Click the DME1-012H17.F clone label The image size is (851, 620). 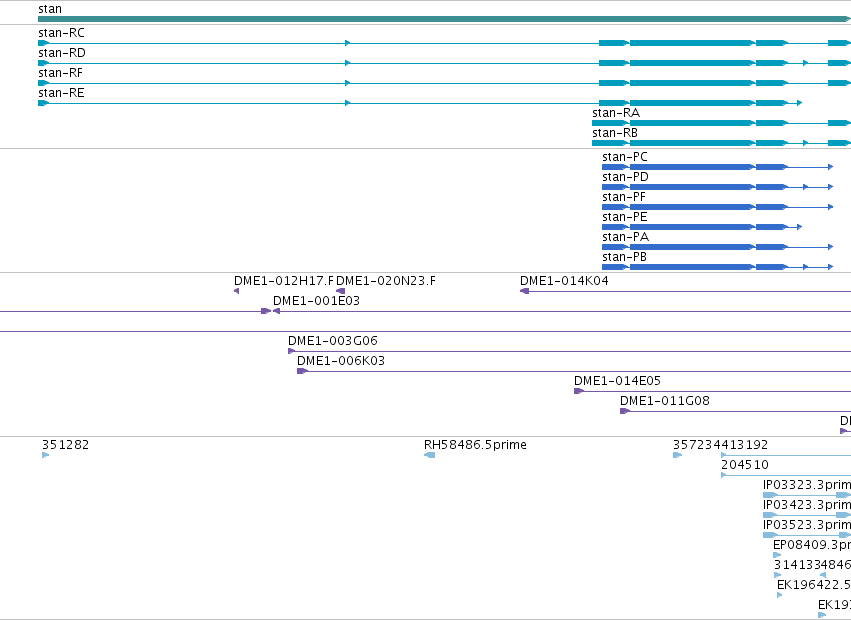[x=283, y=281]
